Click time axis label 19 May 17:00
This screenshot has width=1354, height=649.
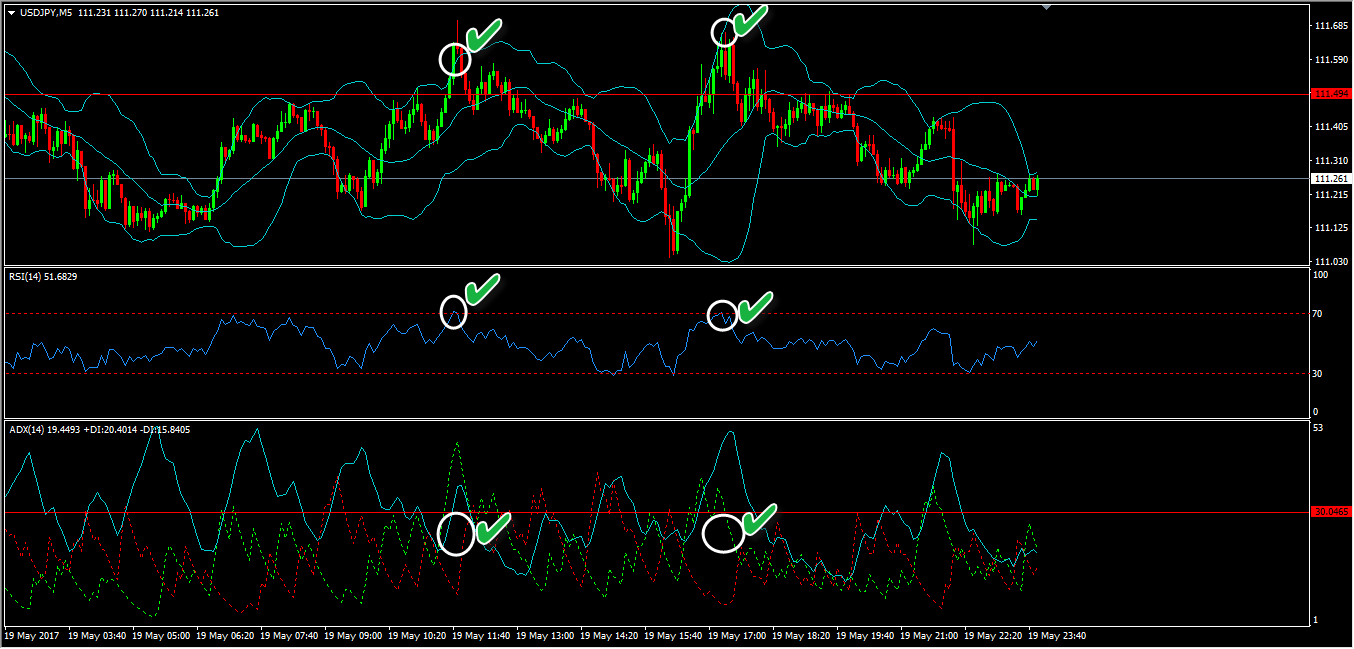737,635
